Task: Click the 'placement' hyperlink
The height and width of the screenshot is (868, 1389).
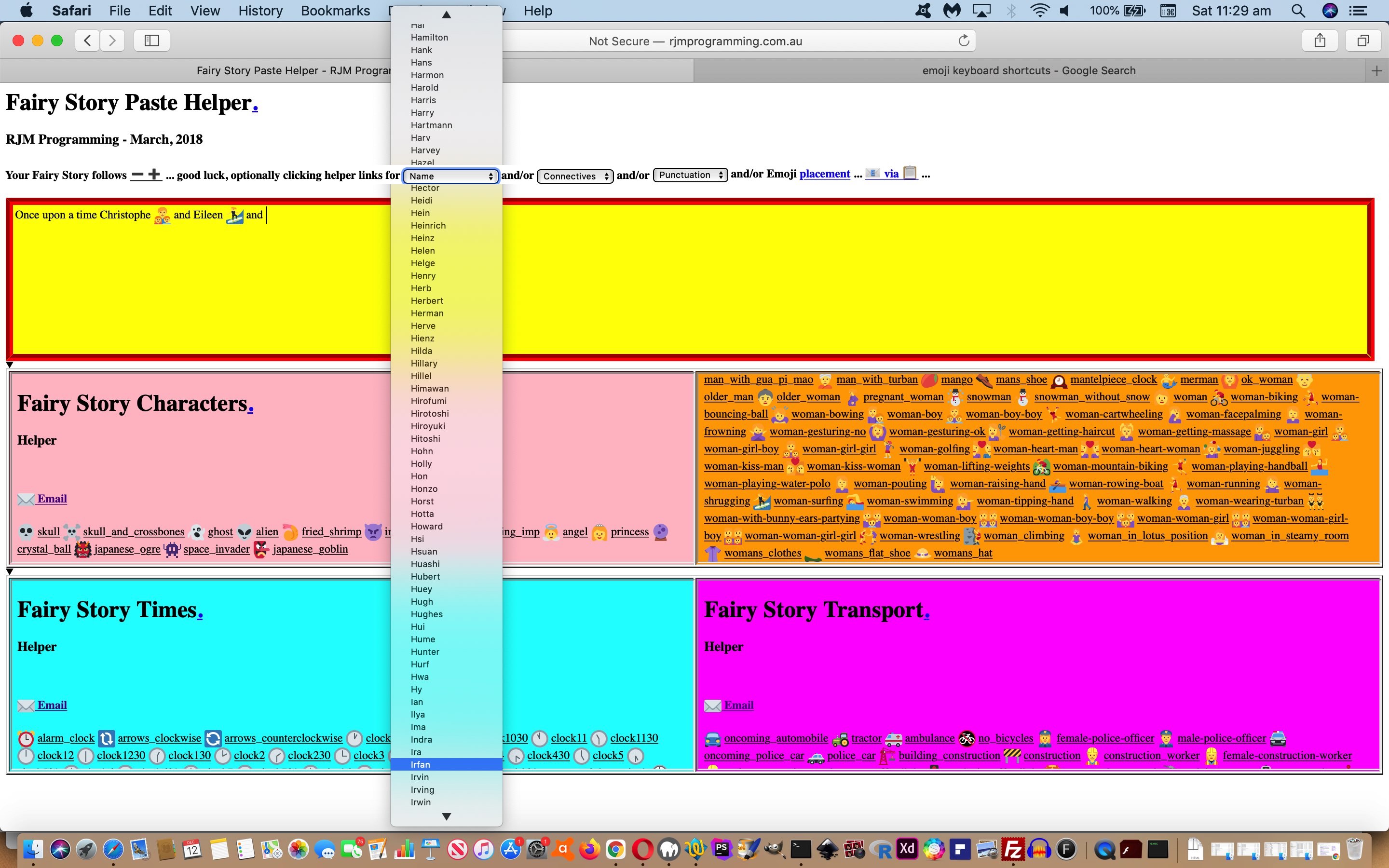Action: (824, 174)
